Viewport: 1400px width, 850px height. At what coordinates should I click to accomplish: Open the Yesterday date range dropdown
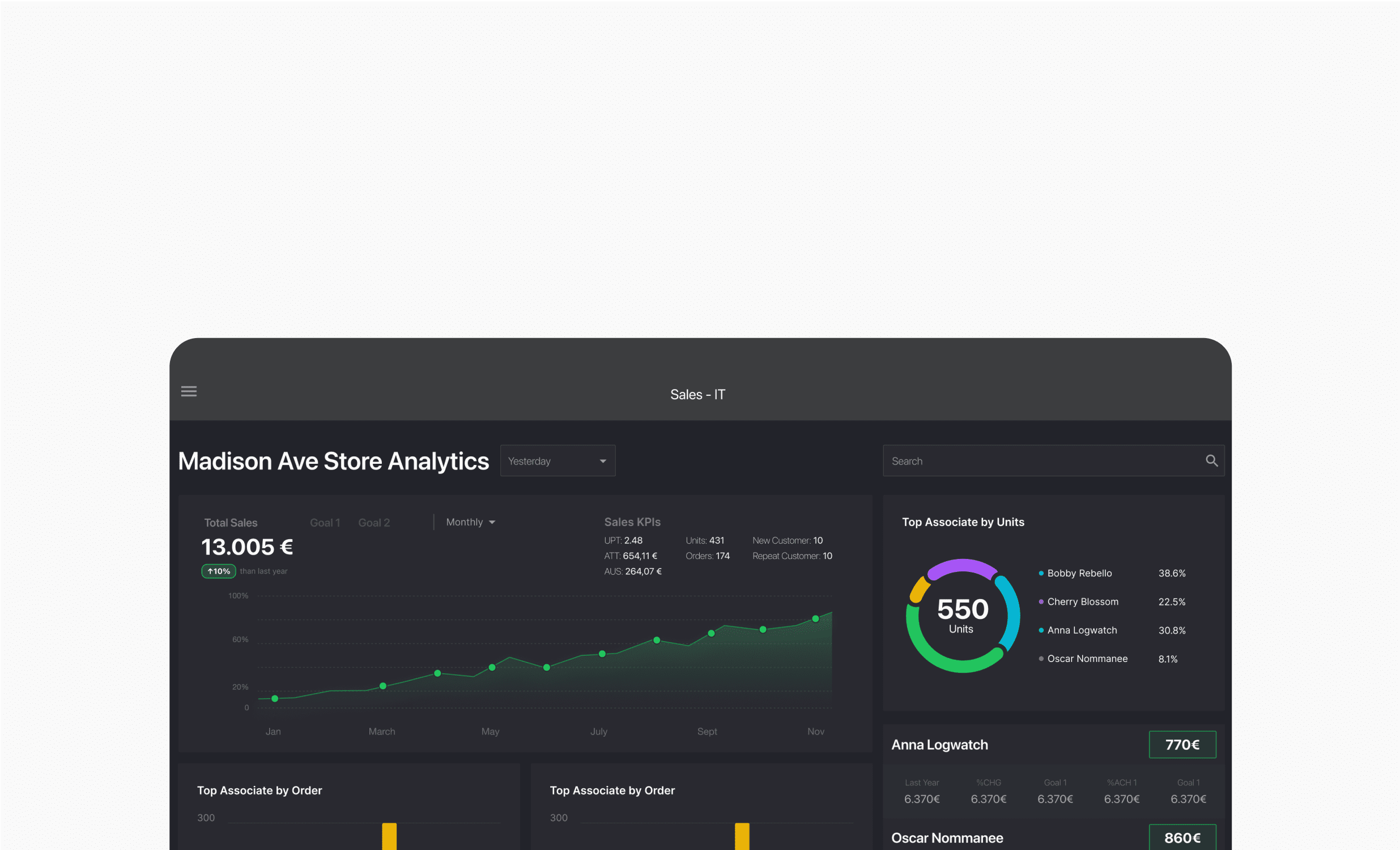[x=558, y=460]
